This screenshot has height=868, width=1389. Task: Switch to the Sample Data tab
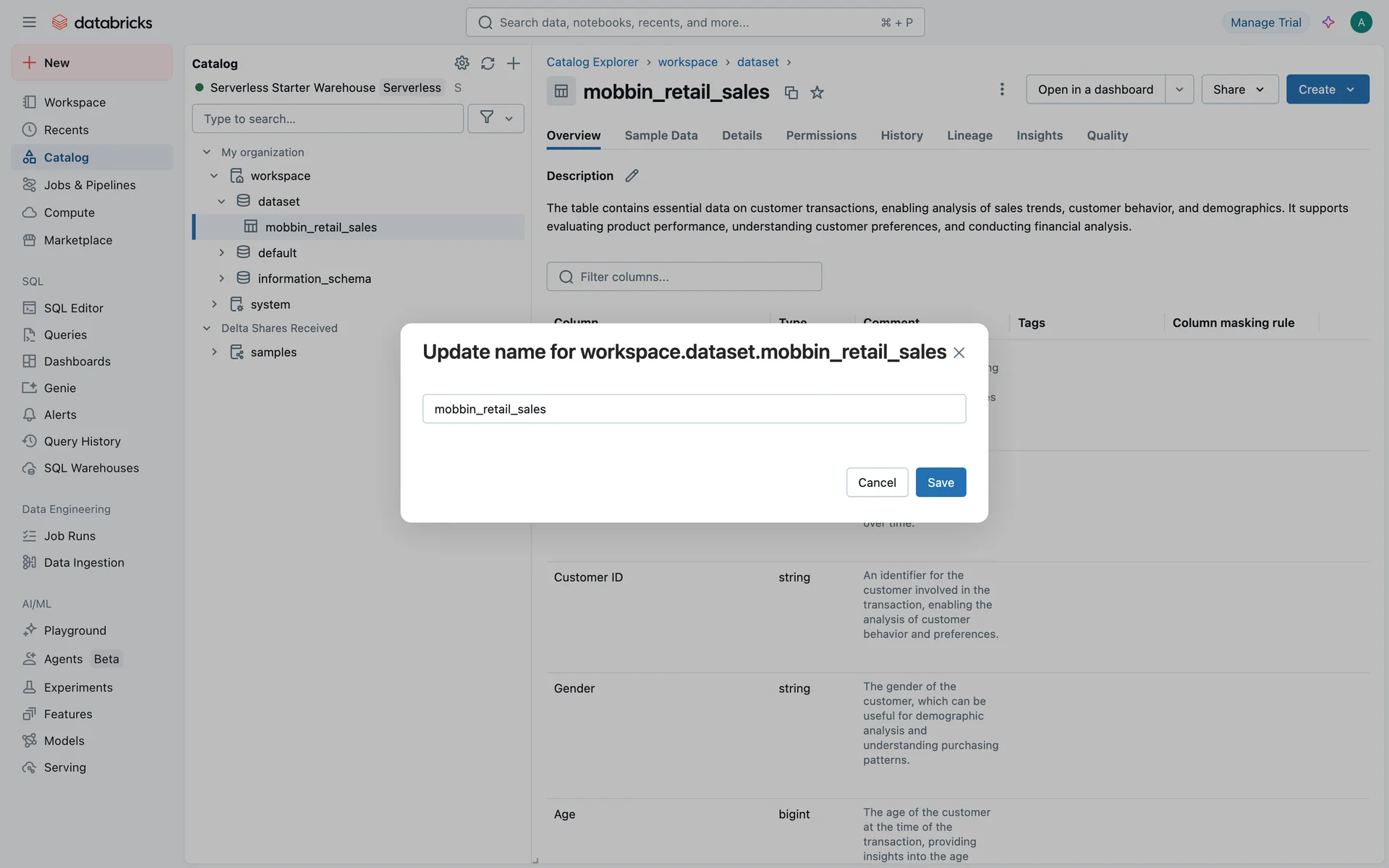pyautogui.click(x=660, y=135)
